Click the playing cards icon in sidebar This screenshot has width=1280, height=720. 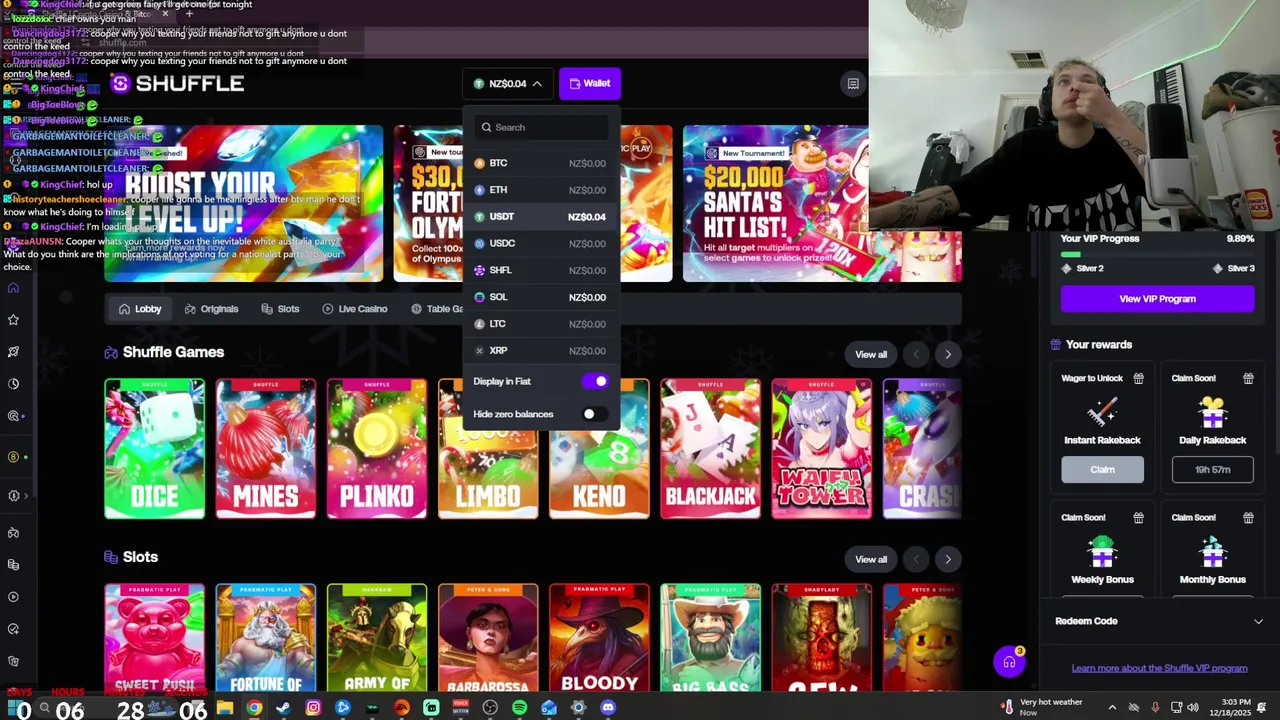13,661
